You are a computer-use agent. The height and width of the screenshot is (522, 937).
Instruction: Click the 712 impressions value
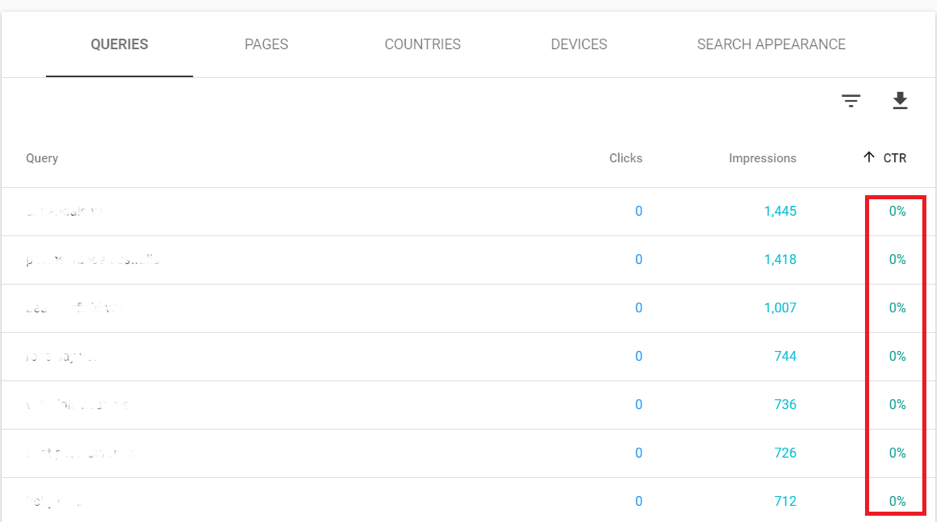(x=784, y=501)
